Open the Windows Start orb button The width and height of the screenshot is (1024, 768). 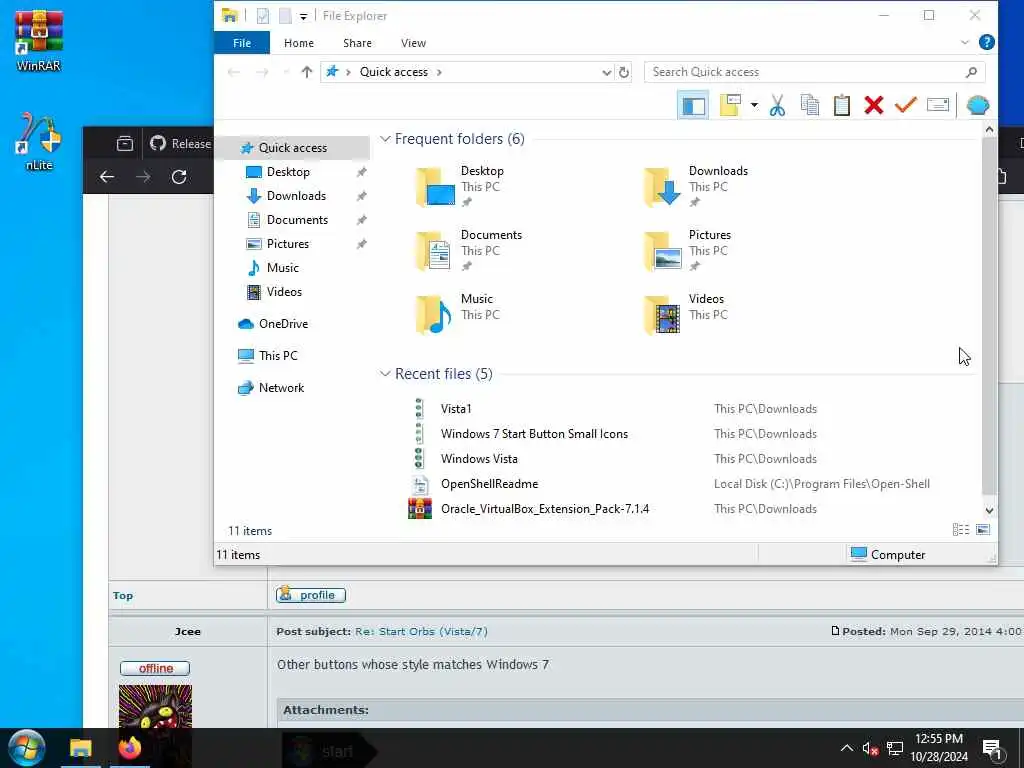click(x=26, y=748)
